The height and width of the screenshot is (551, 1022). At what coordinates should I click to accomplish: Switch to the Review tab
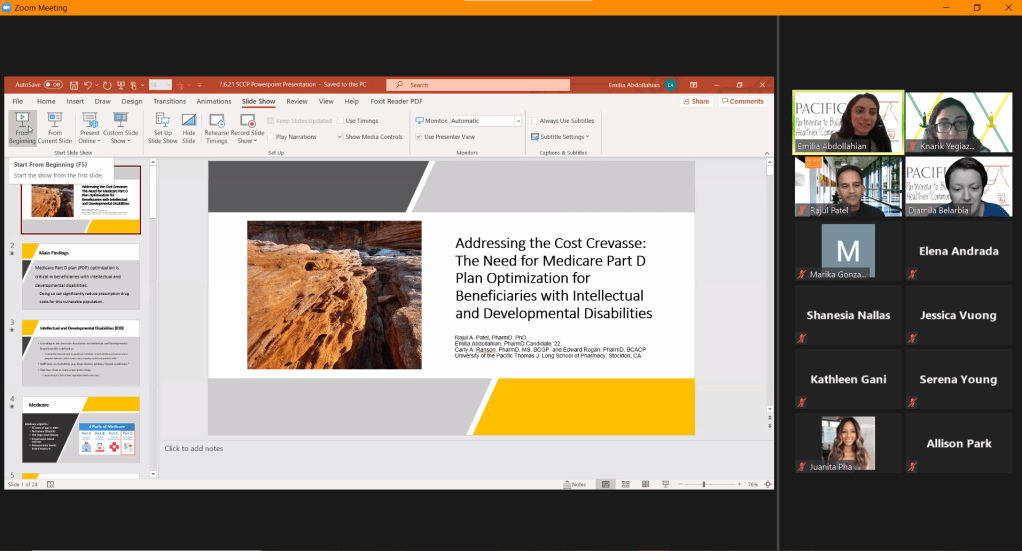point(296,101)
